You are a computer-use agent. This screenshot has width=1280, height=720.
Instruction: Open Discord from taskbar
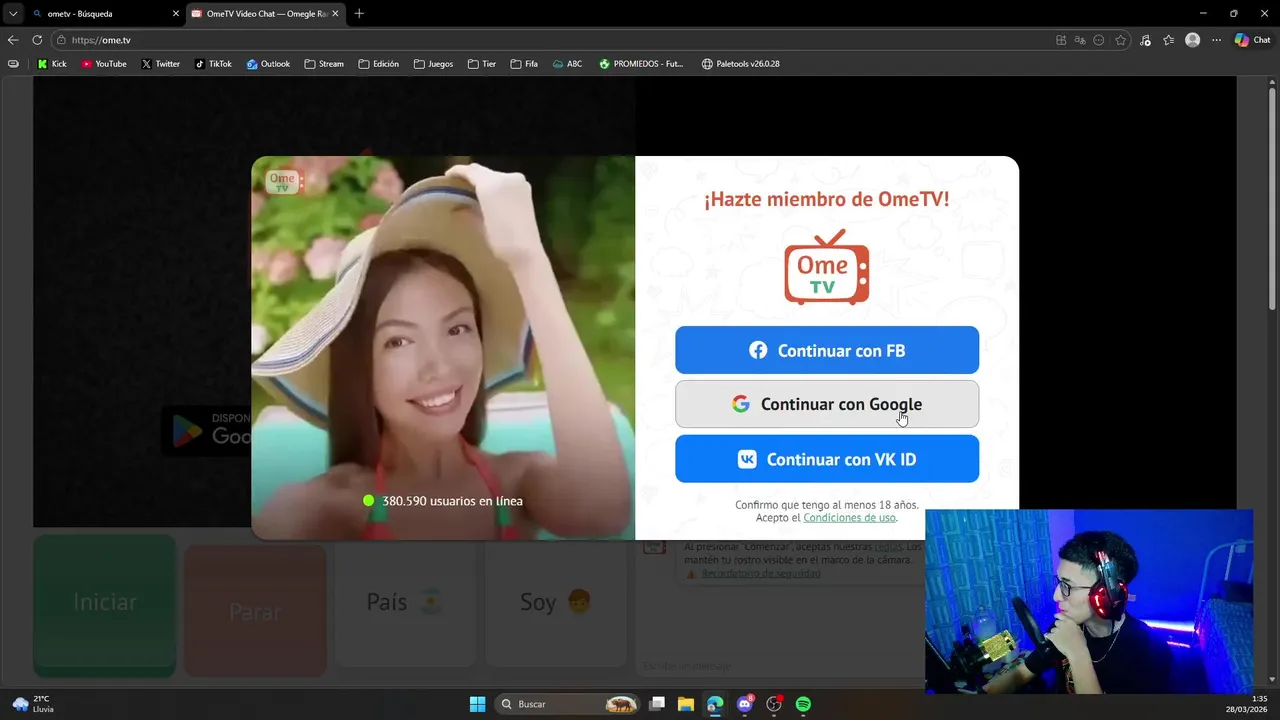click(x=745, y=704)
